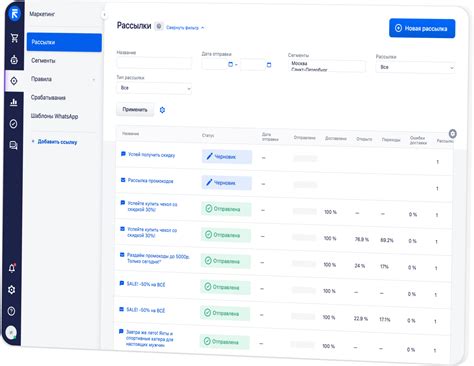
Task: Open the Тип рассылки dropdown
Action: coord(154,88)
